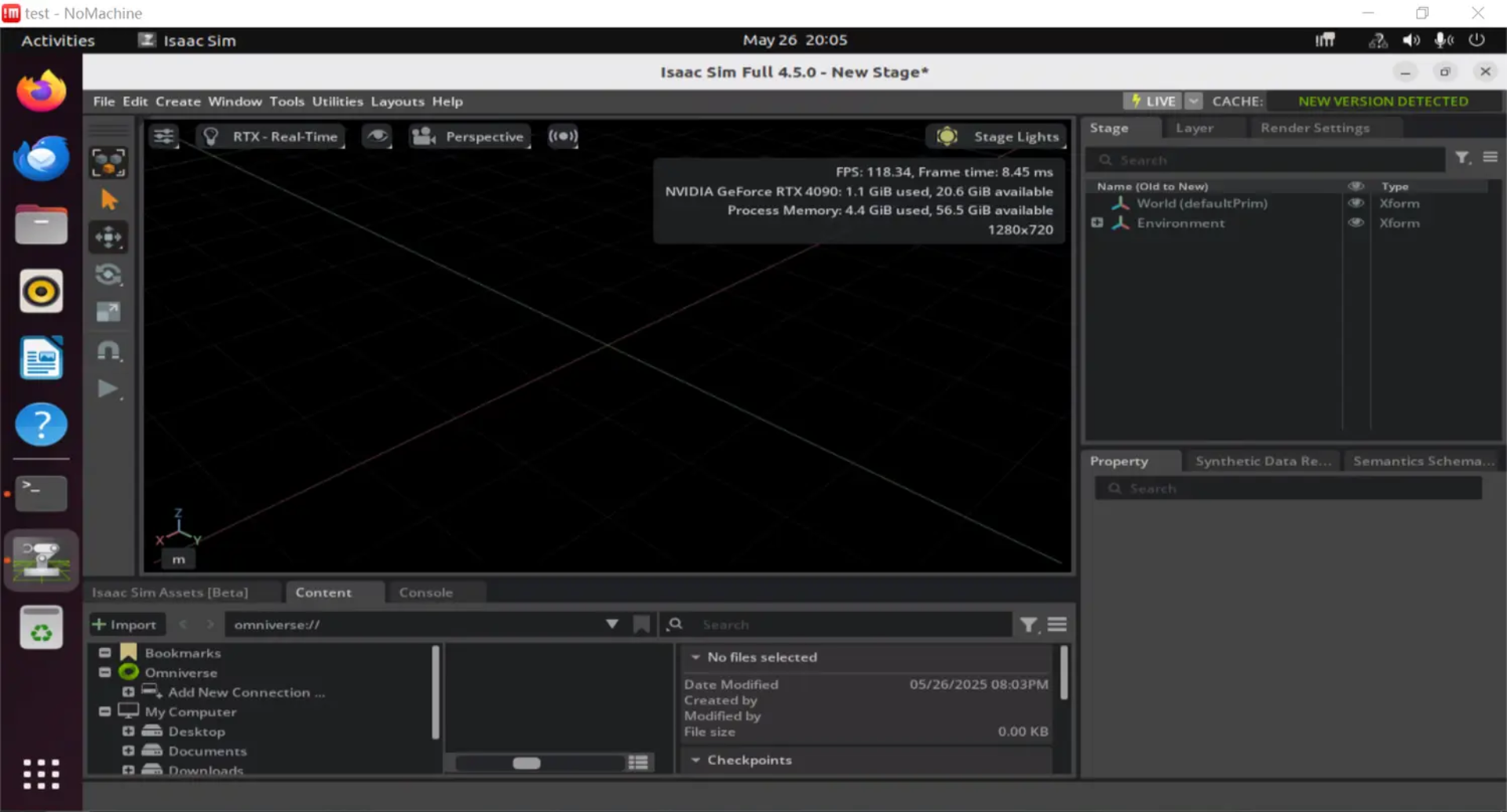The height and width of the screenshot is (812, 1507).
Task: Hide the Environment prim using eye
Action: pyautogui.click(x=1356, y=223)
